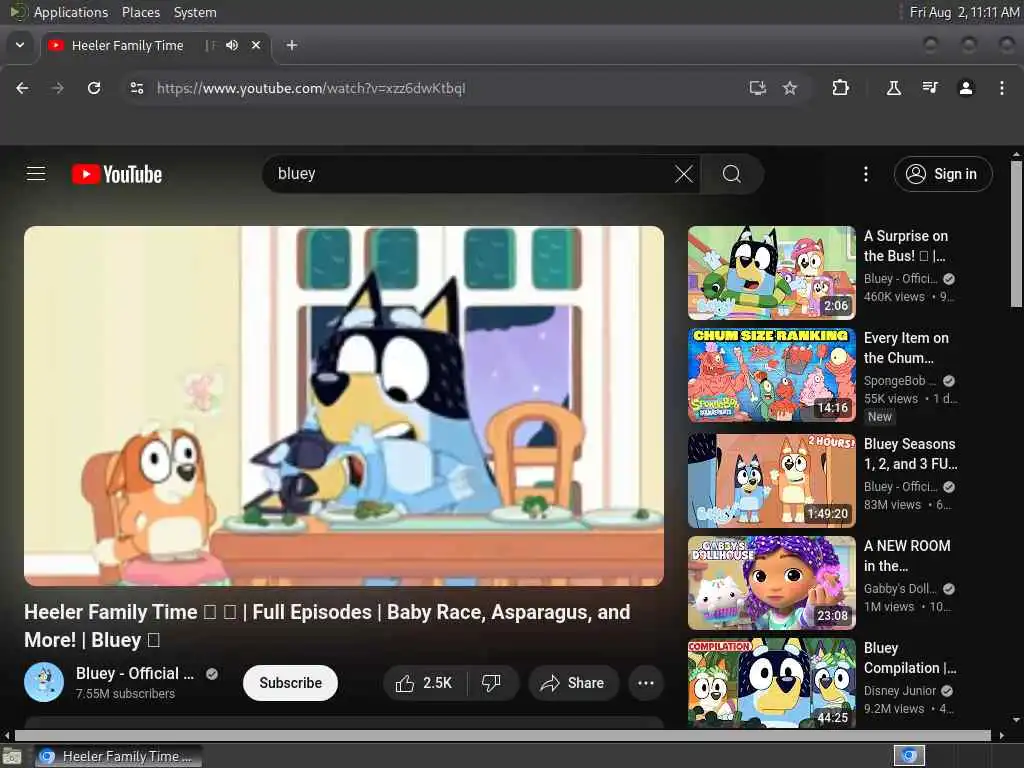Open the YouTube hamburger guide menu

click(x=36, y=174)
